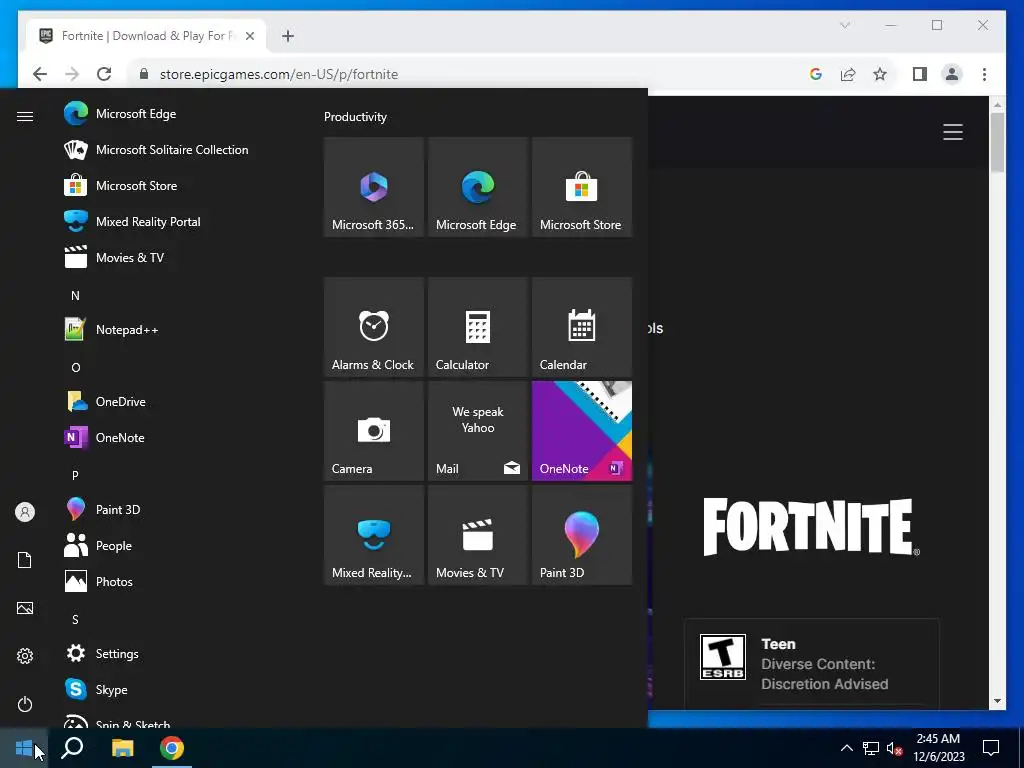Toggle Chrome side panel
Screen dimensions: 1024x768
click(x=920, y=74)
